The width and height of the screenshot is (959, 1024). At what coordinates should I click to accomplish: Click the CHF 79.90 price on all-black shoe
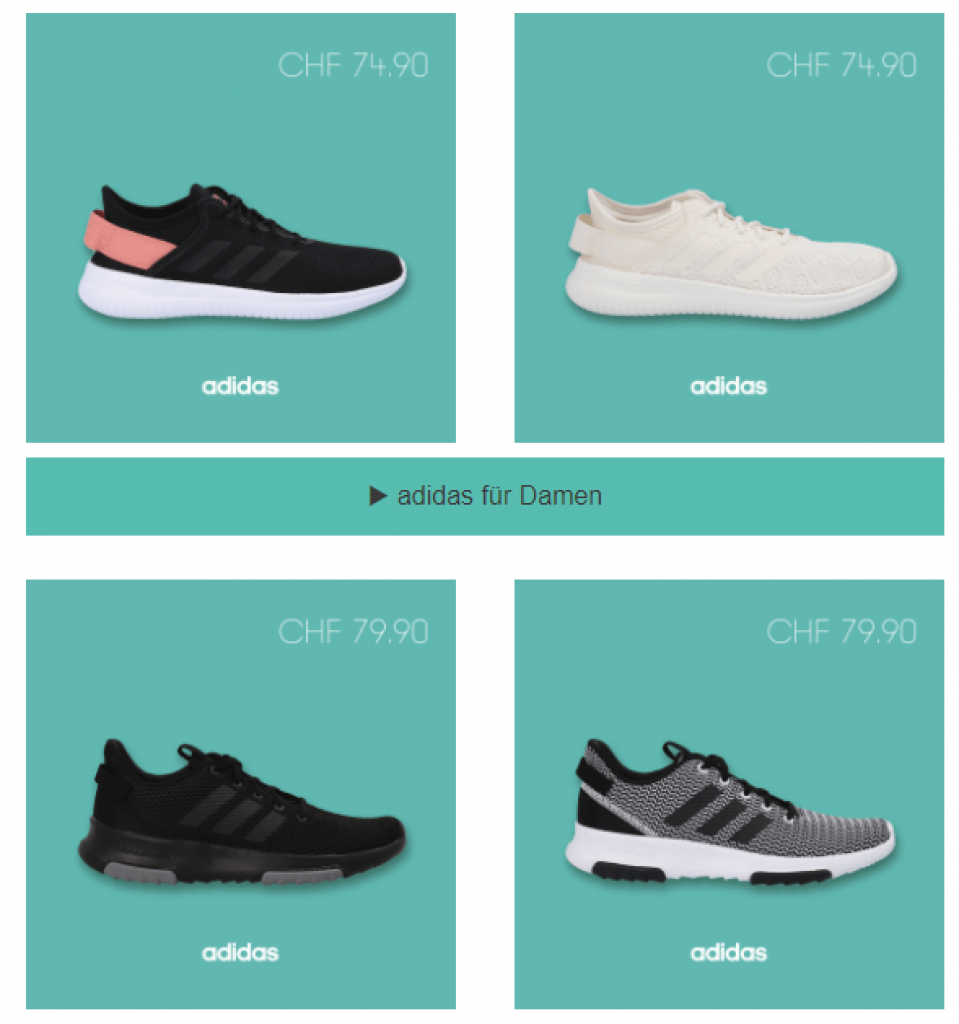353,632
